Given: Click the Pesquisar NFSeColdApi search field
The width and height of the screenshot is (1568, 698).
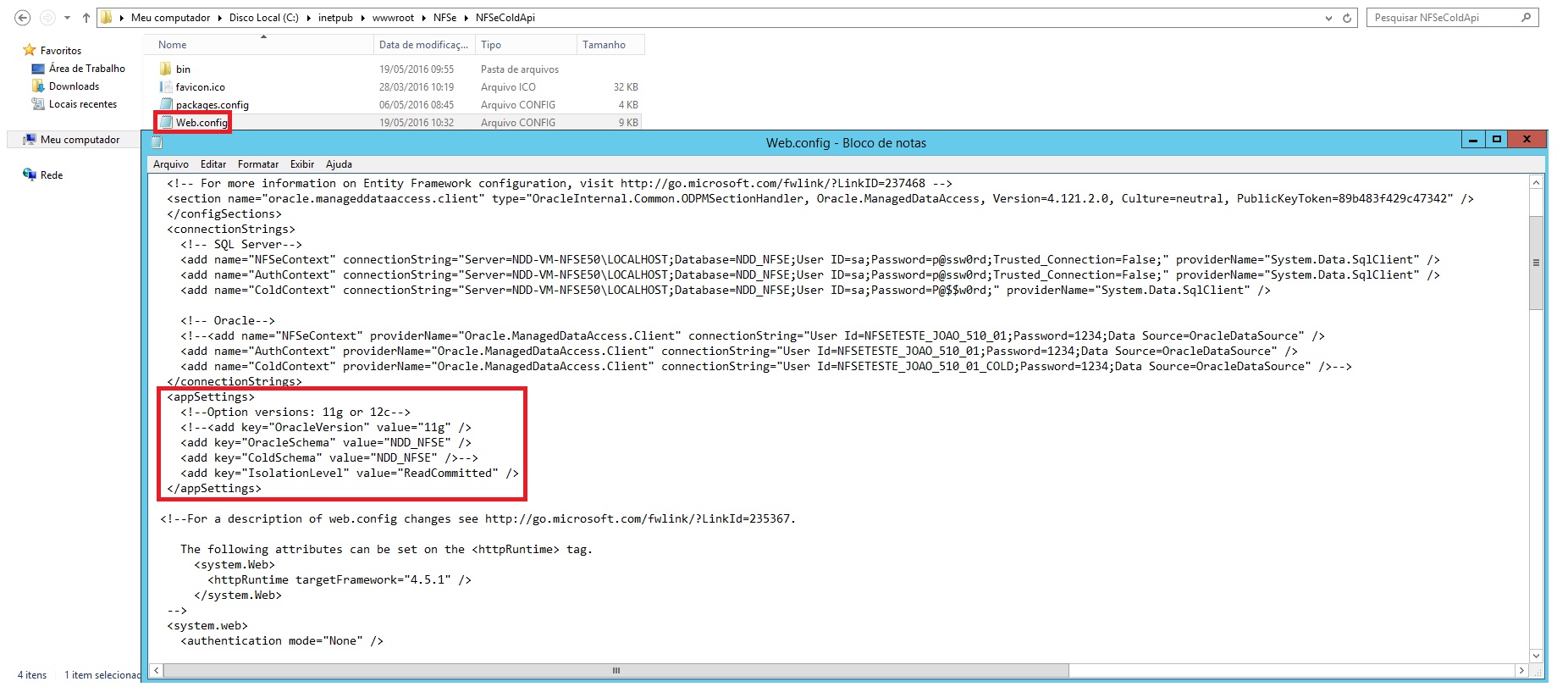Looking at the screenshot, I should pyautogui.click(x=1442, y=18).
